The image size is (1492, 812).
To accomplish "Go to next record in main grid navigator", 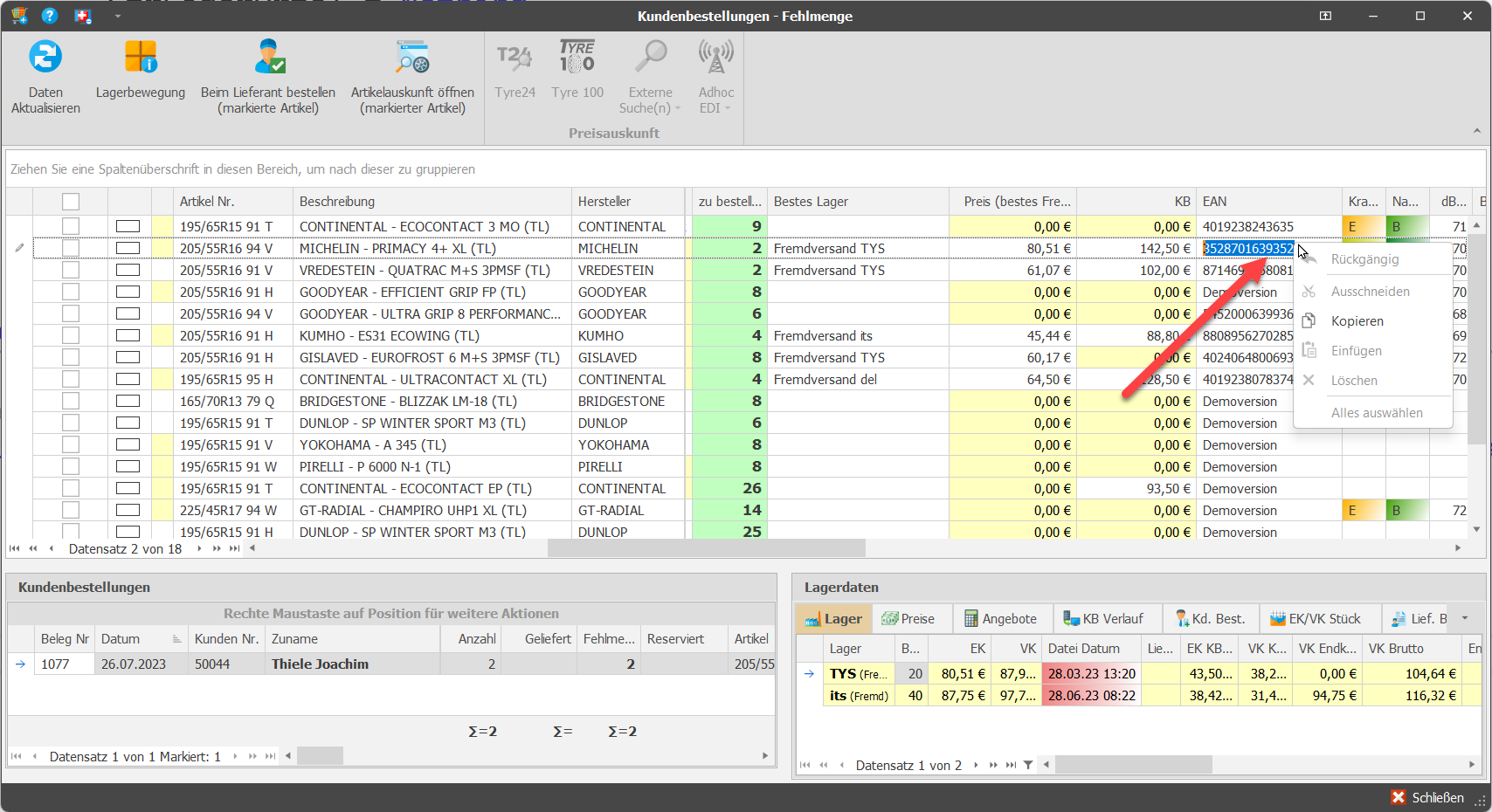I will click(x=199, y=548).
